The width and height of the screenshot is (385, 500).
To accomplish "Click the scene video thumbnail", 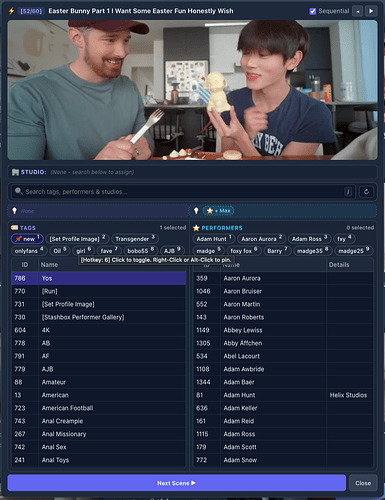I will [192, 90].
